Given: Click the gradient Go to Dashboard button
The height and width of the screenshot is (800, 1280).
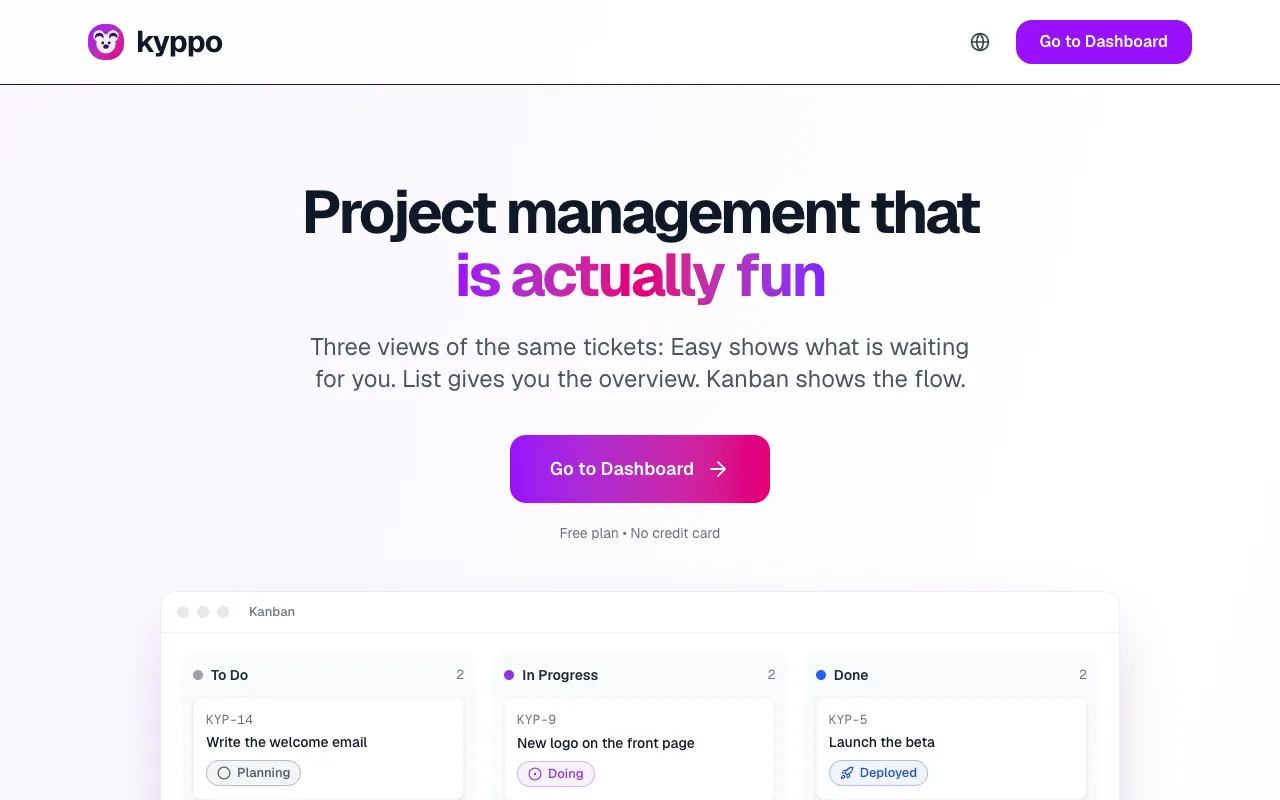Looking at the screenshot, I should (x=640, y=469).
